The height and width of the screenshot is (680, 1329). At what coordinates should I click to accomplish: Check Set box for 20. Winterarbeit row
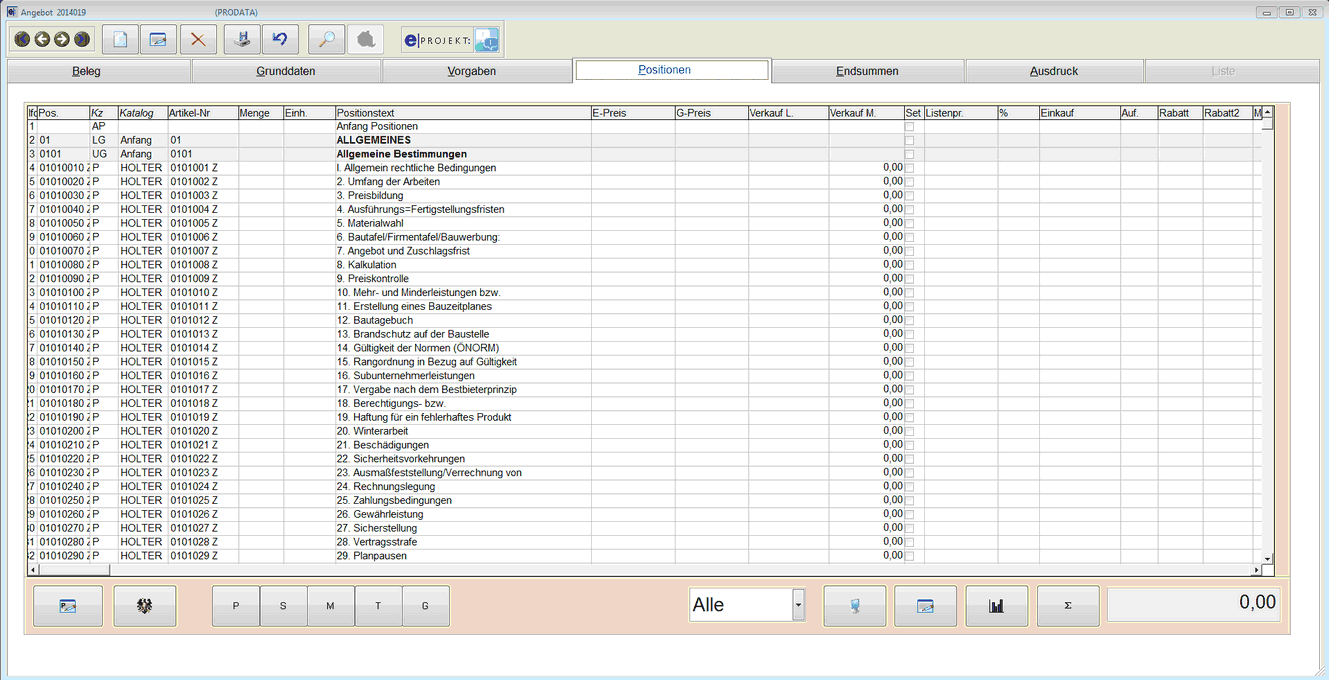coord(909,431)
